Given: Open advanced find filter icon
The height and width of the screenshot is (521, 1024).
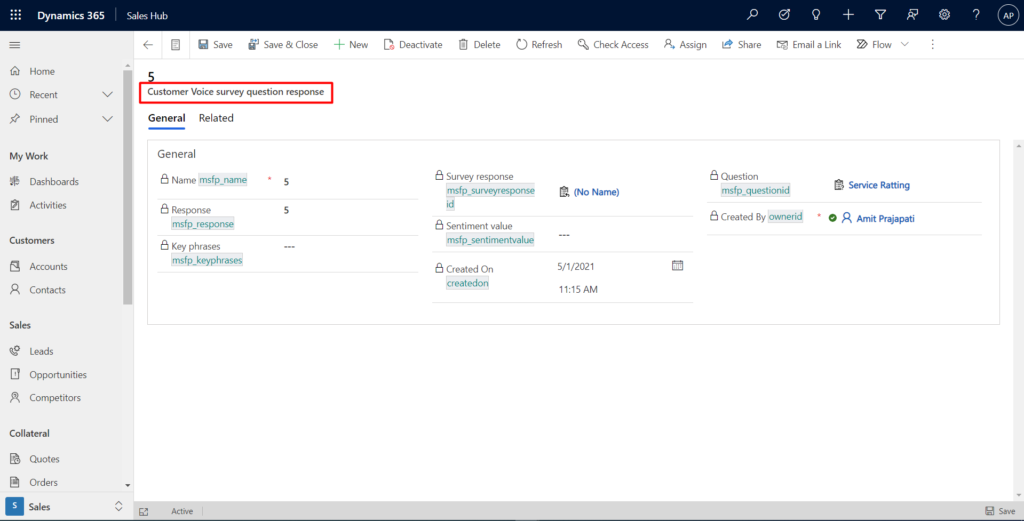Looking at the screenshot, I should click(880, 14).
